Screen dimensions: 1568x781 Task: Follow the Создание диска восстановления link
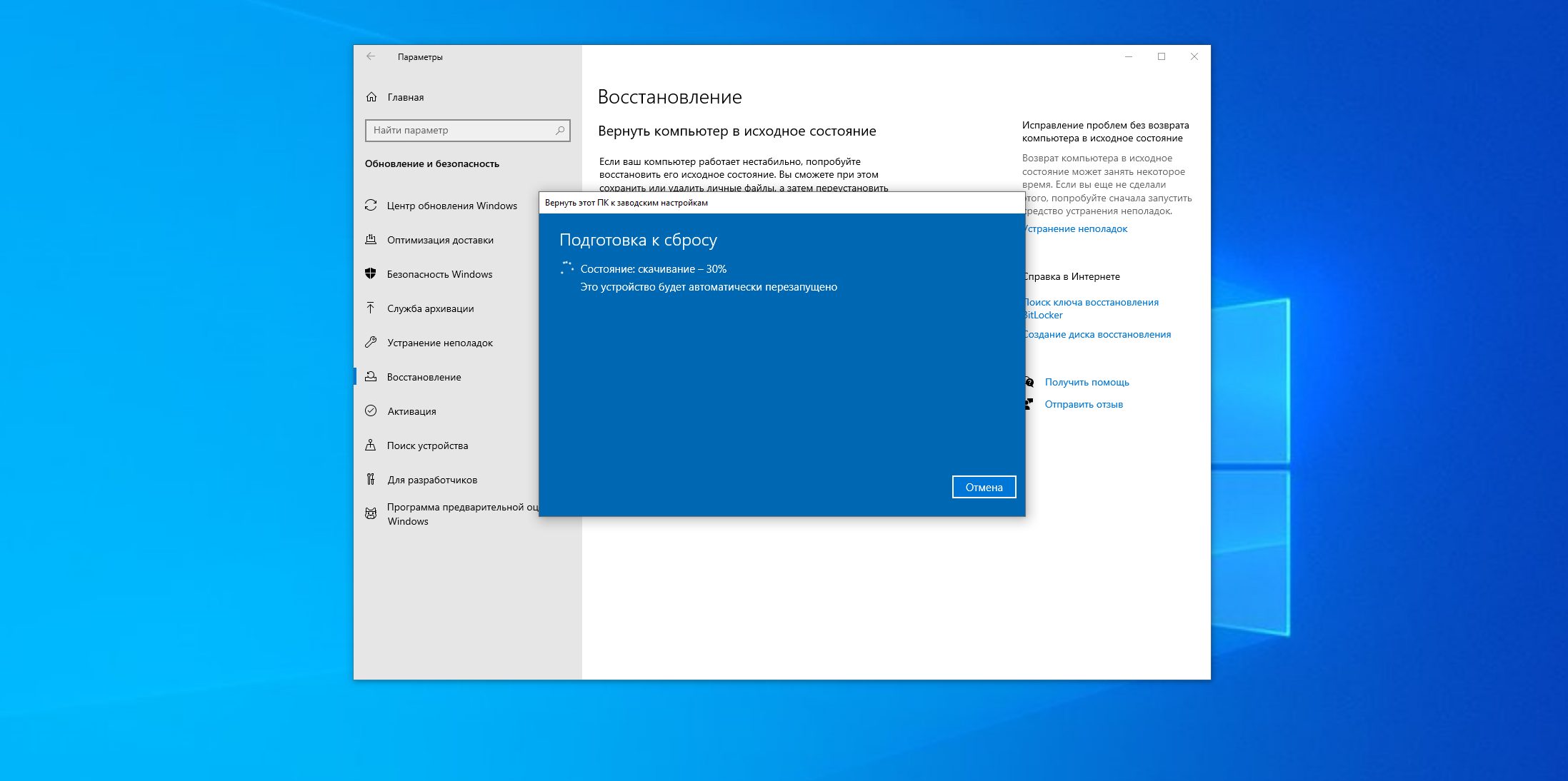click(x=1097, y=334)
